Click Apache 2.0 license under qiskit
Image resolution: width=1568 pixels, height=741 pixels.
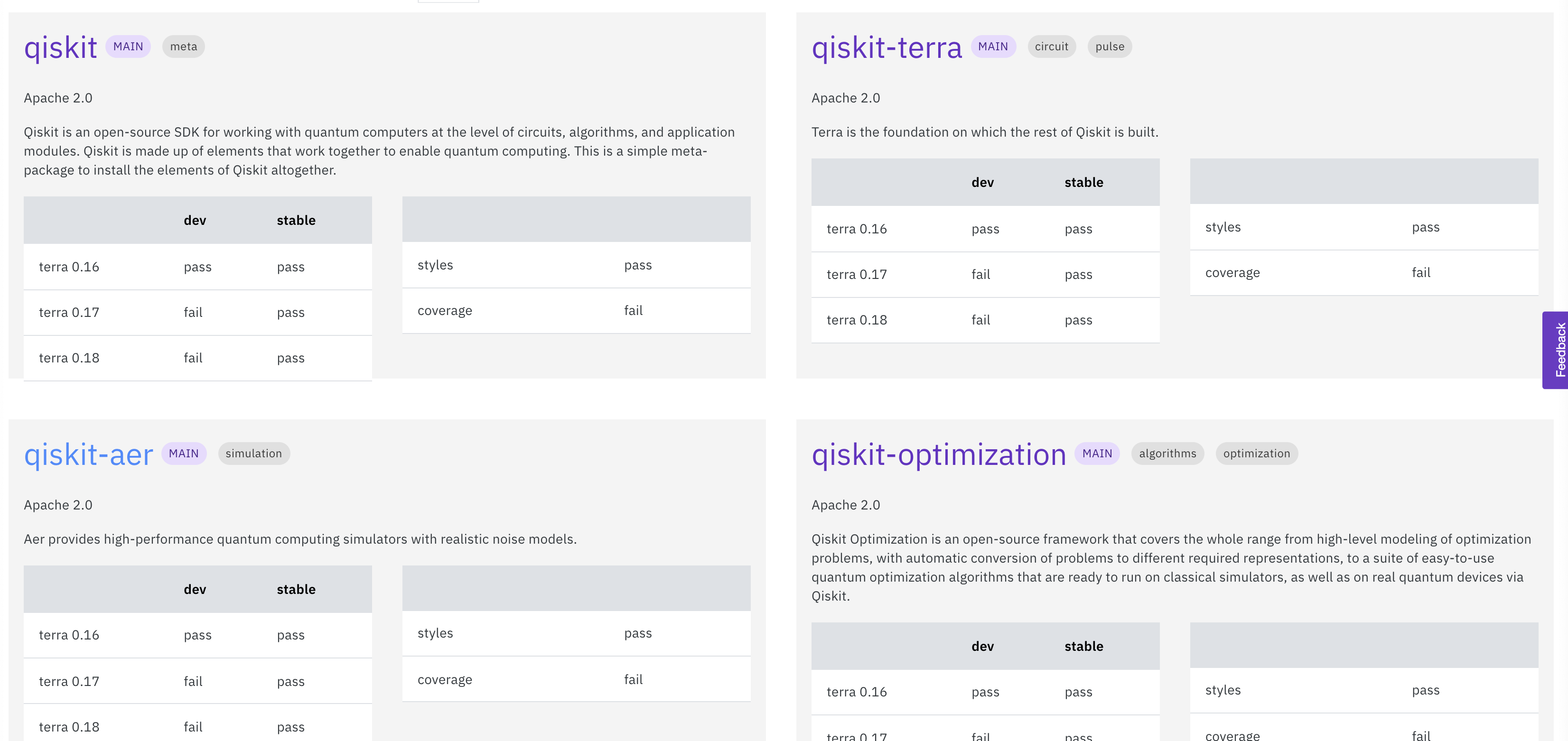coord(58,98)
